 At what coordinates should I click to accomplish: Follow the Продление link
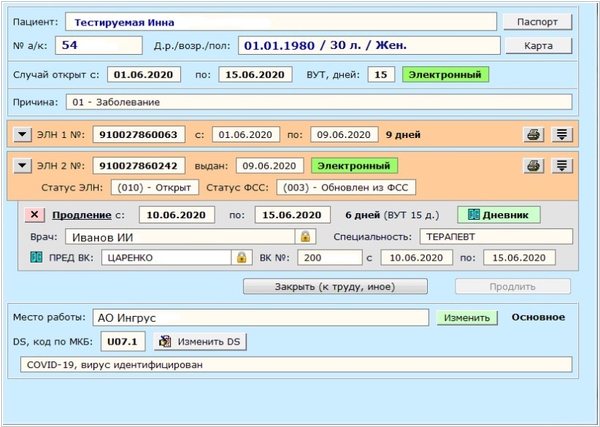point(81,215)
